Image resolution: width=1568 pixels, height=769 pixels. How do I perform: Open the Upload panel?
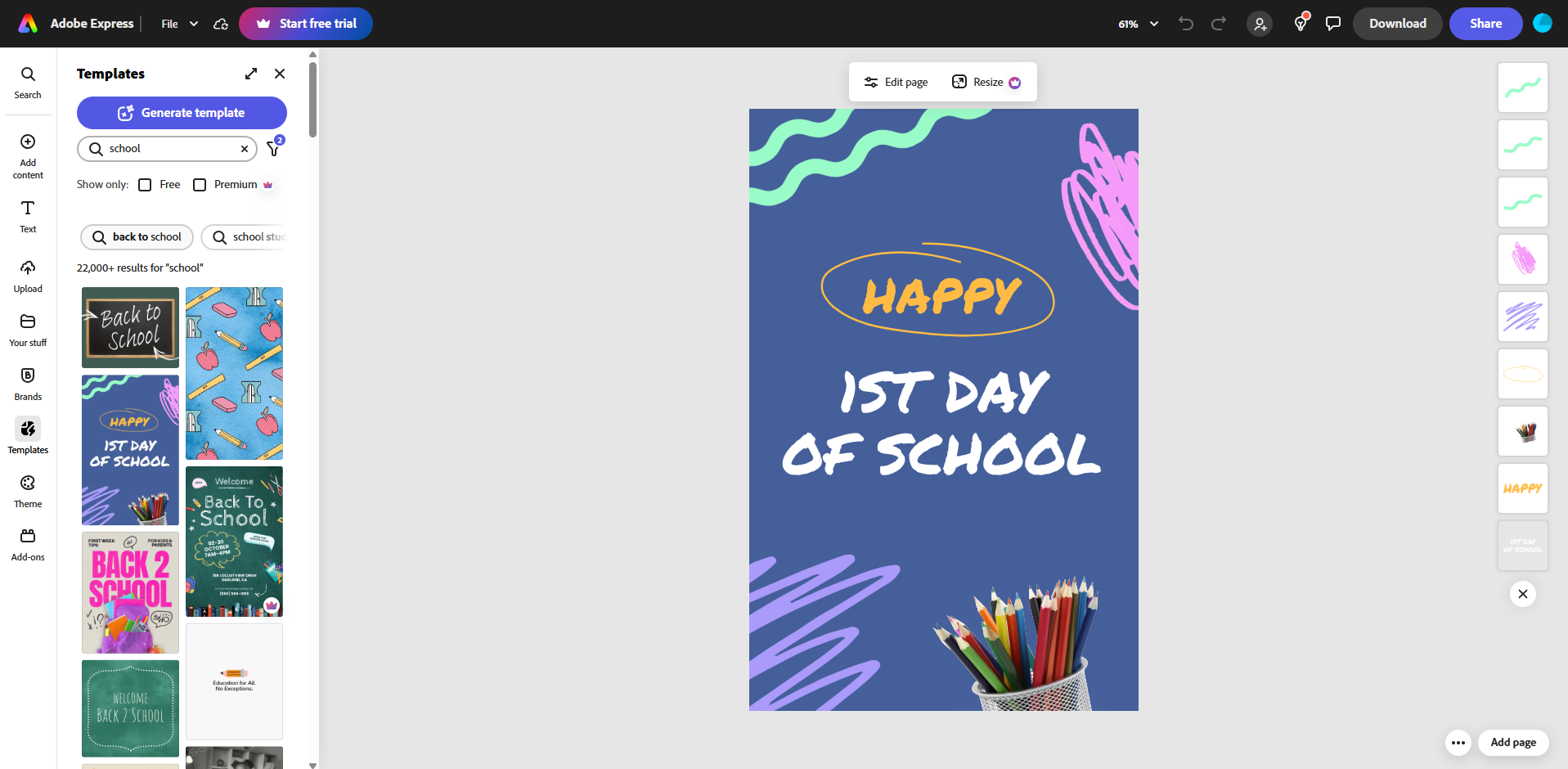[x=27, y=274]
